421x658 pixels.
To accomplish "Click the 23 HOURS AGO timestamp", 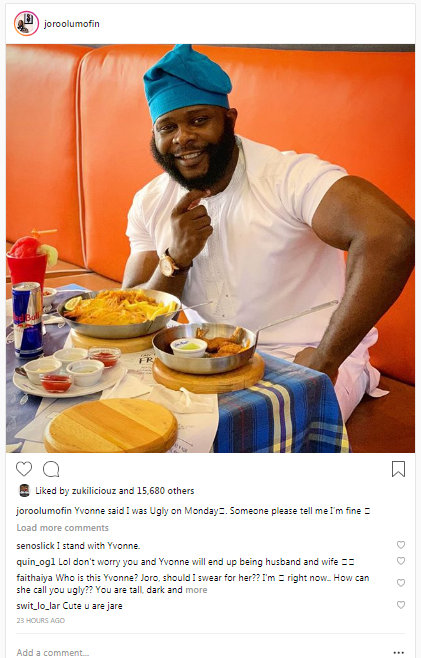I will [41, 620].
